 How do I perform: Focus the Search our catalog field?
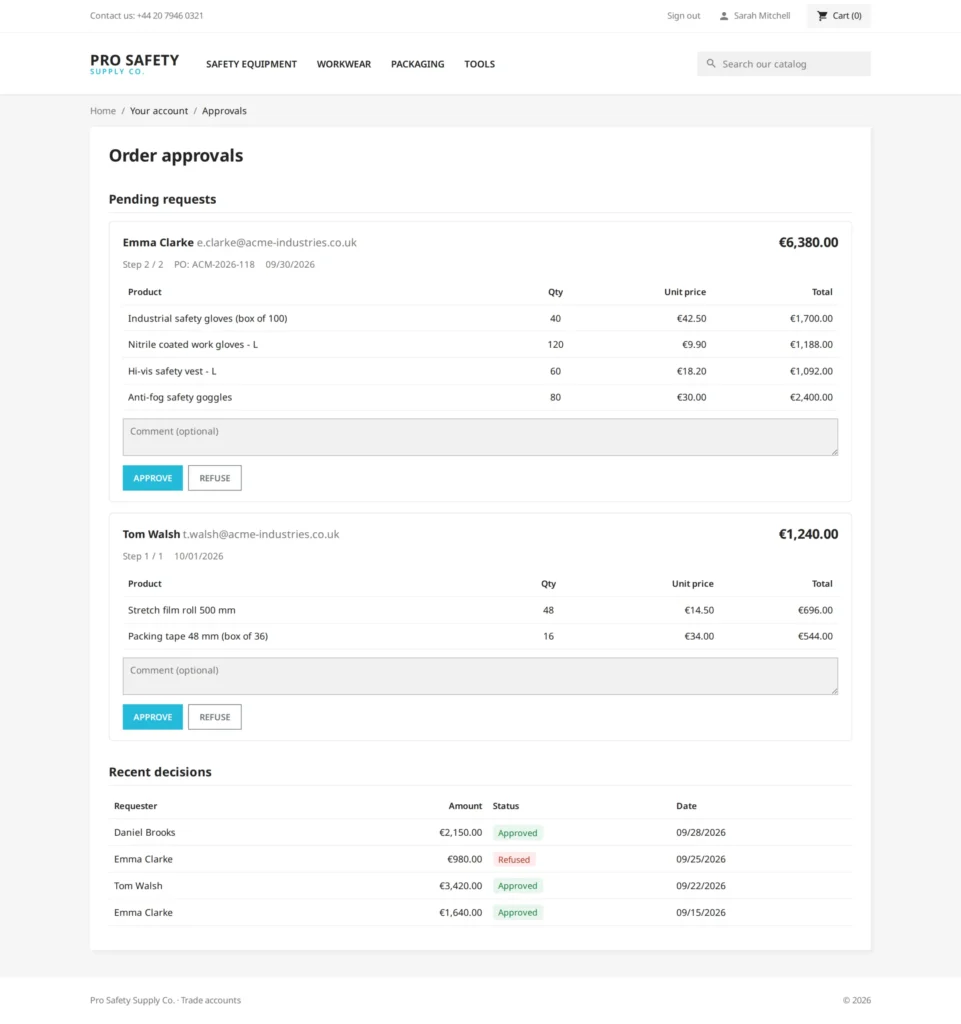coord(784,64)
